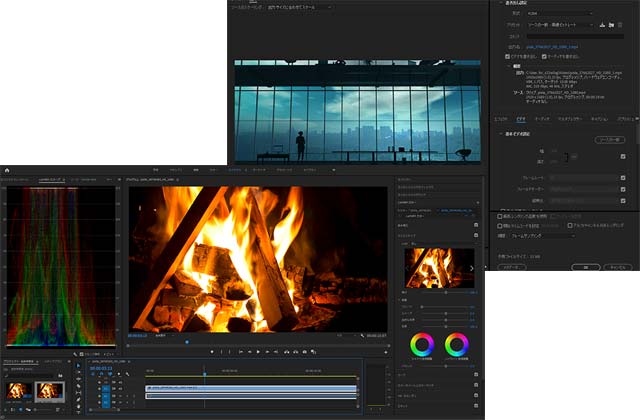Open the Button Editor plus icon
This screenshot has height=420, width=640.
pos(386,352)
